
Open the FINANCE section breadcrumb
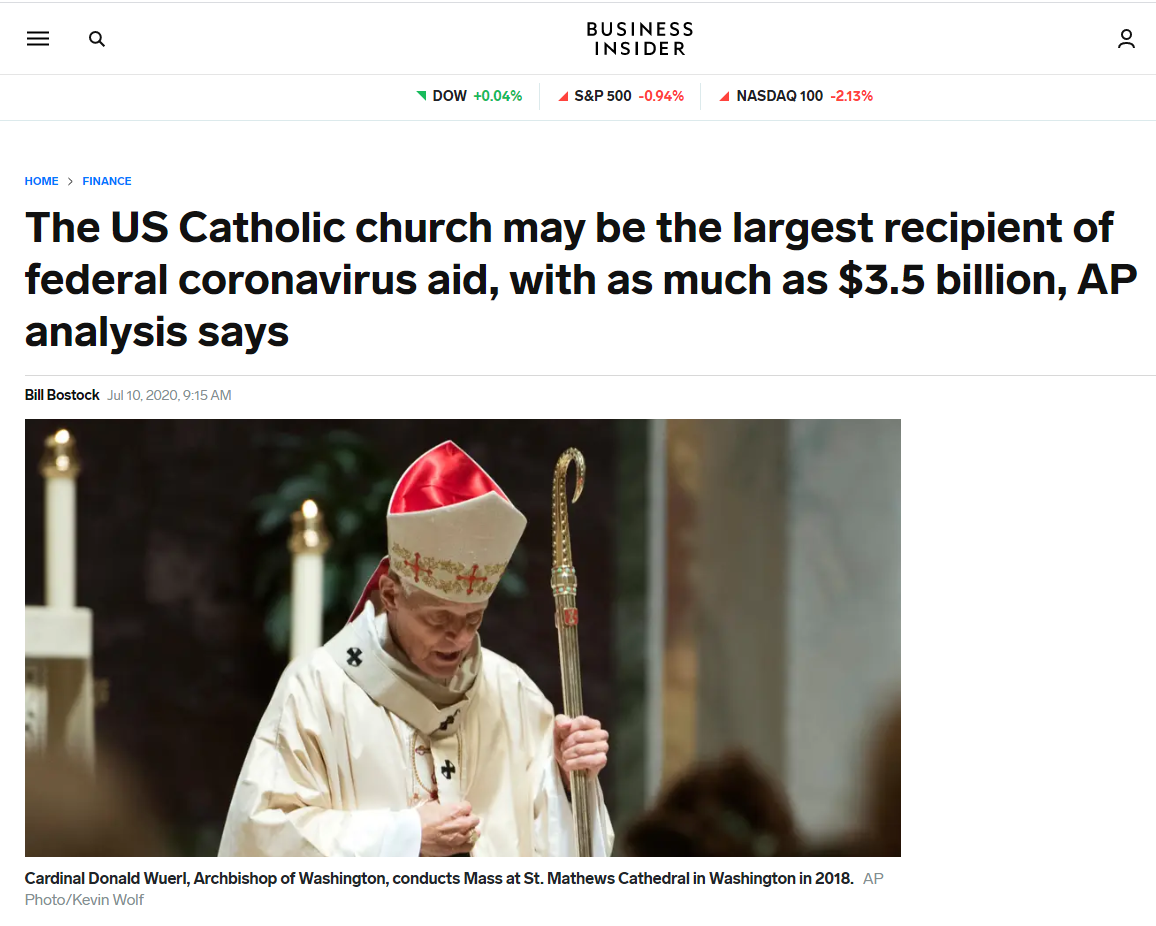click(107, 181)
